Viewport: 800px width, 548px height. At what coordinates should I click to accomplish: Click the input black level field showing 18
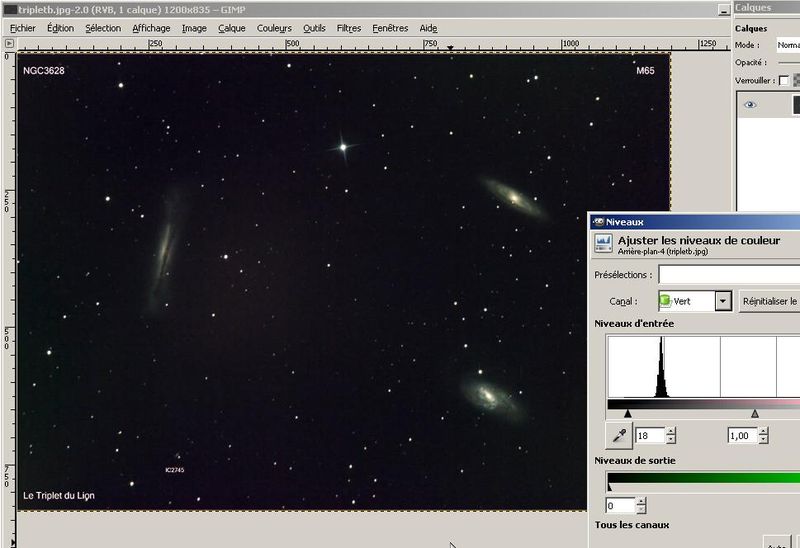click(649, 436)
